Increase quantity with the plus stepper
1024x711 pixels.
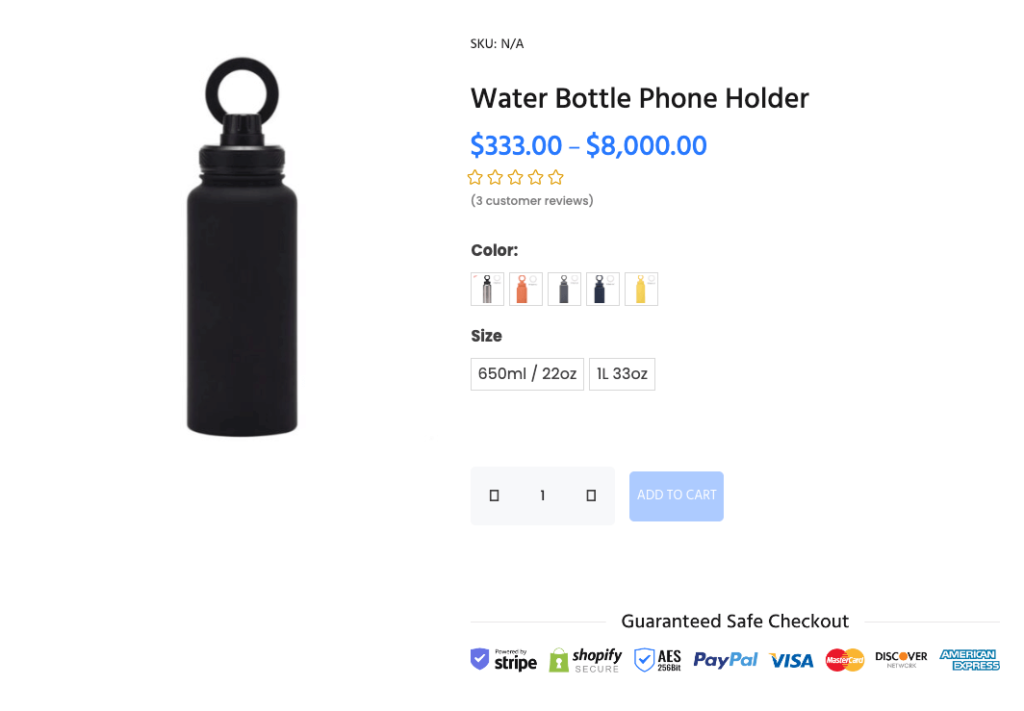(591, 496)
